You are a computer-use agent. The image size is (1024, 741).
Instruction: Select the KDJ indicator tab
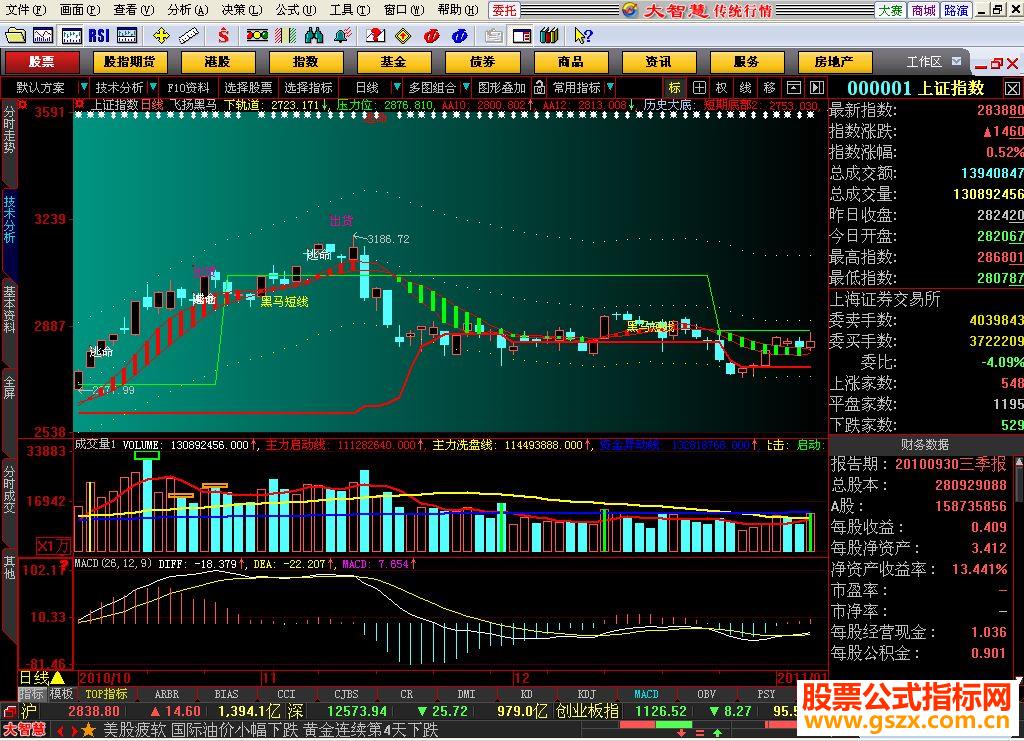point(586,693)
